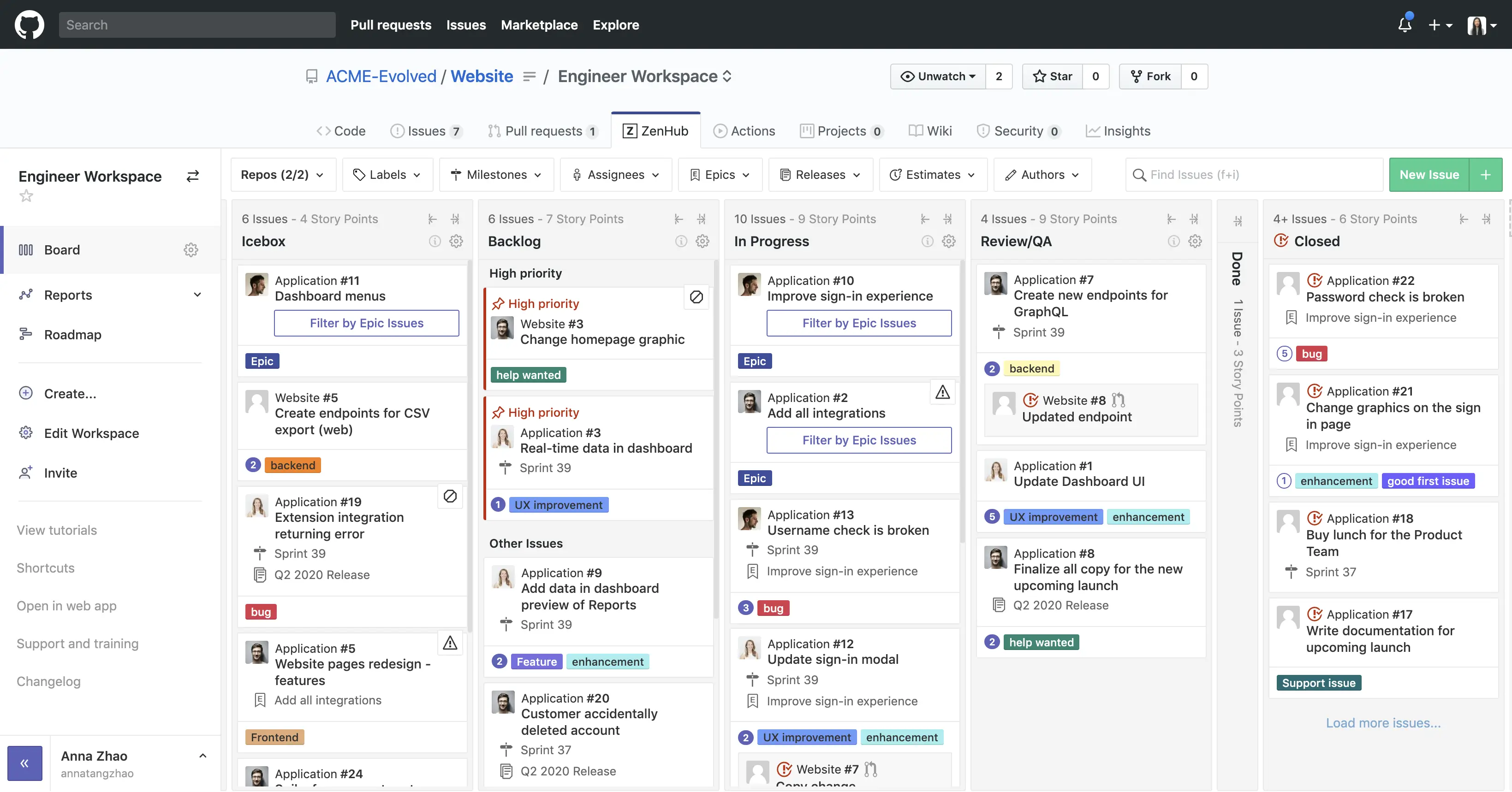Open the Unwatch dropdown
The height and width of the screenshot is (792, 1512).
click(x=938, y=76)
